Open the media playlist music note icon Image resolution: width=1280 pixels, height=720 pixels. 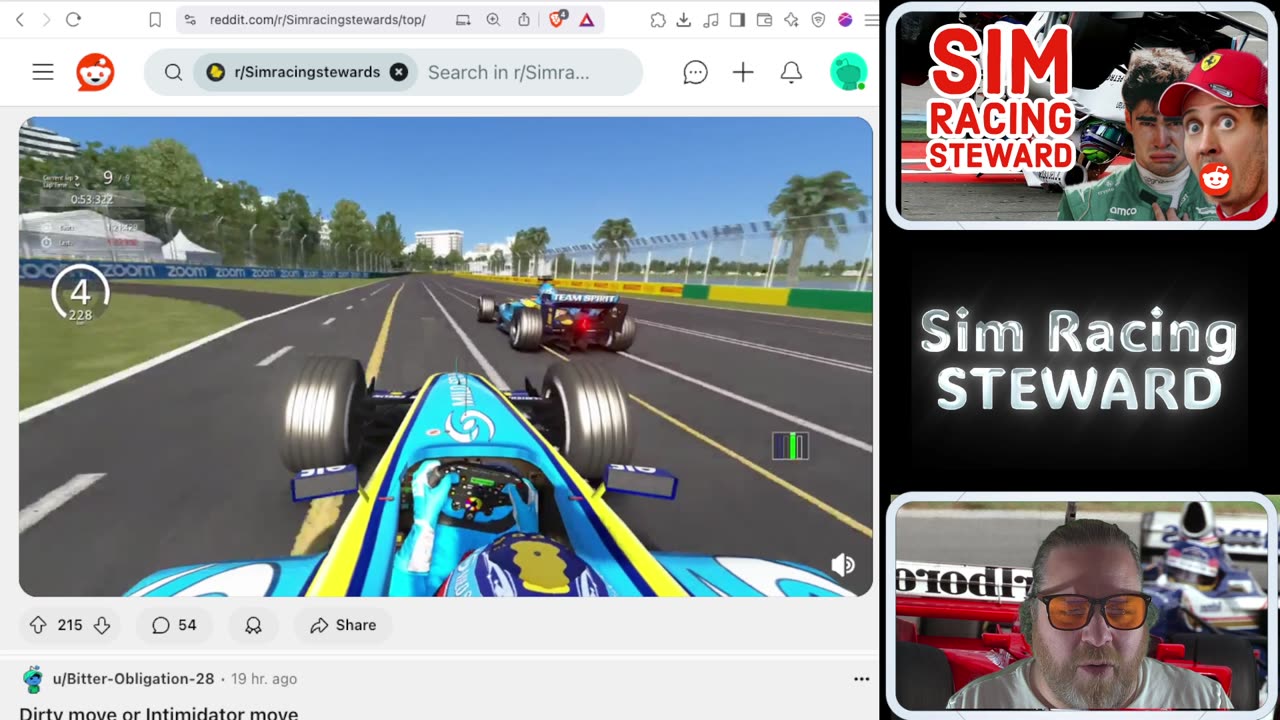711,20
